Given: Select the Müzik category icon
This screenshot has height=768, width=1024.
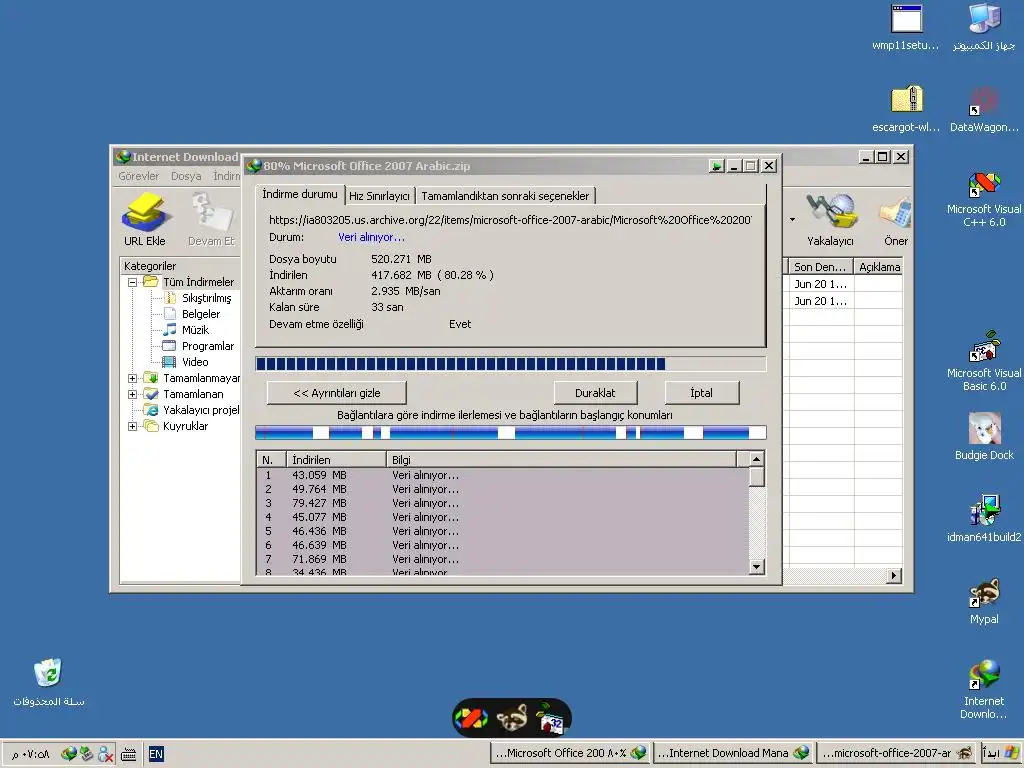Looking at the screenshot, I should click(x=169, y=330).
